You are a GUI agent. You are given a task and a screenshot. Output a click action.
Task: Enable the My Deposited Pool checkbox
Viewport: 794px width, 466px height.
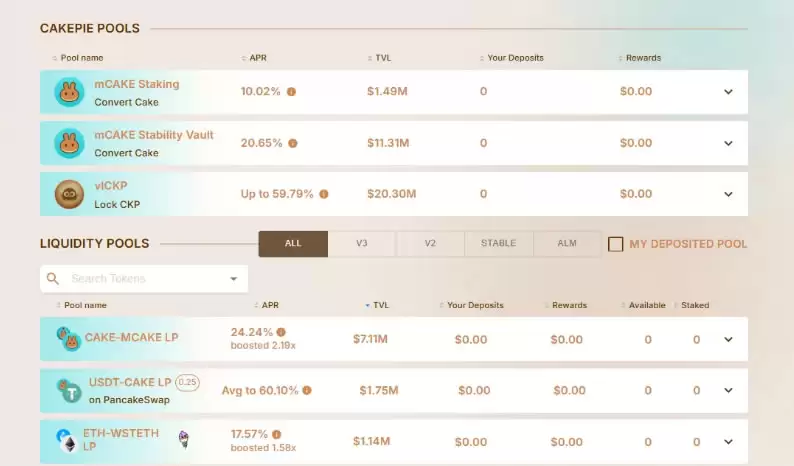(x=616, y=244)
